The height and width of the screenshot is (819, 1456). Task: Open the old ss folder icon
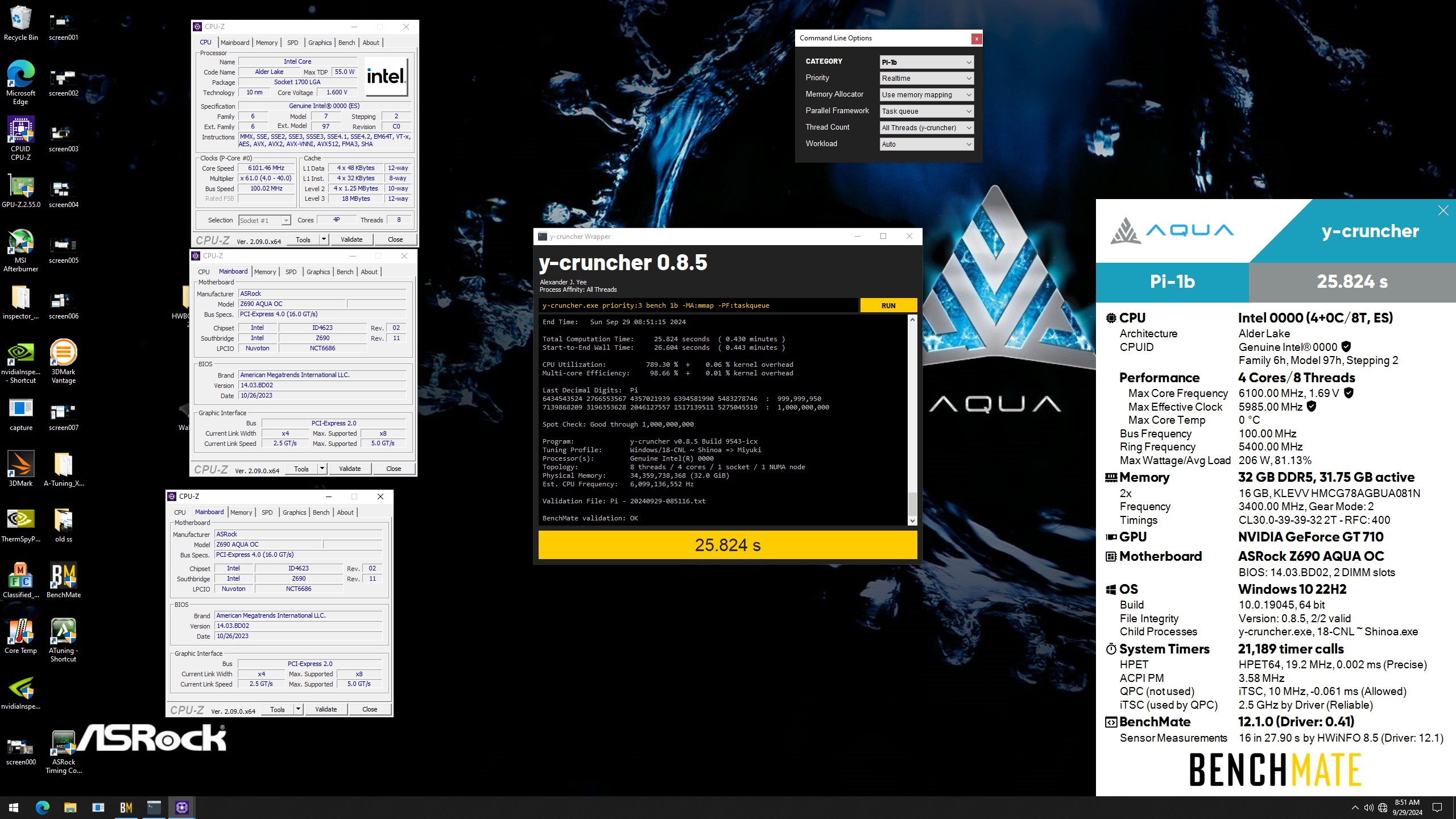(63, 525)
